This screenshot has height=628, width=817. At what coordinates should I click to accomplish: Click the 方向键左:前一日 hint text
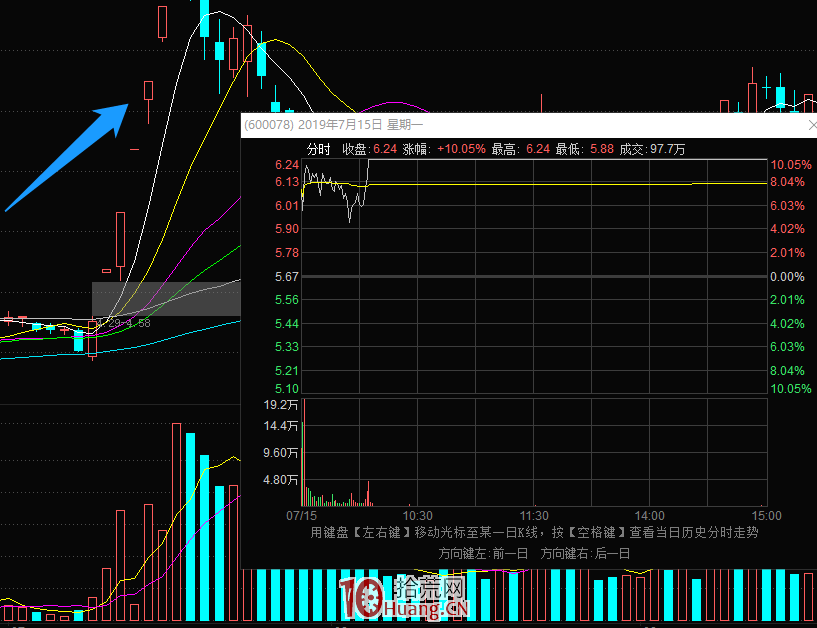[484, 553]
